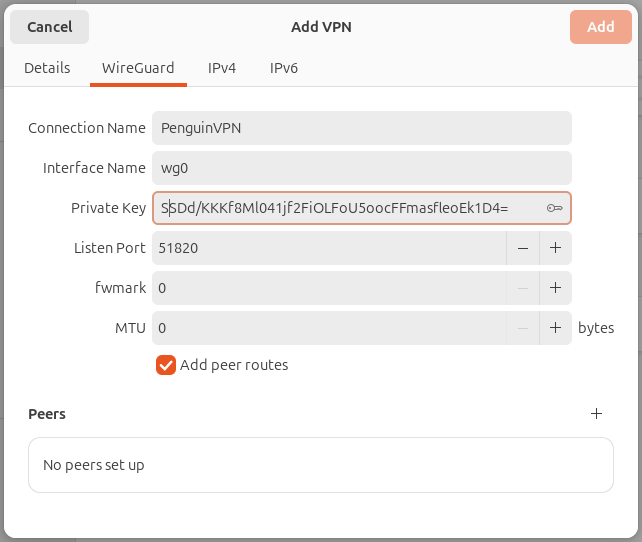Increment the MTU value
The height and width of the screenshot is (542, 642).
pos(555,328)
